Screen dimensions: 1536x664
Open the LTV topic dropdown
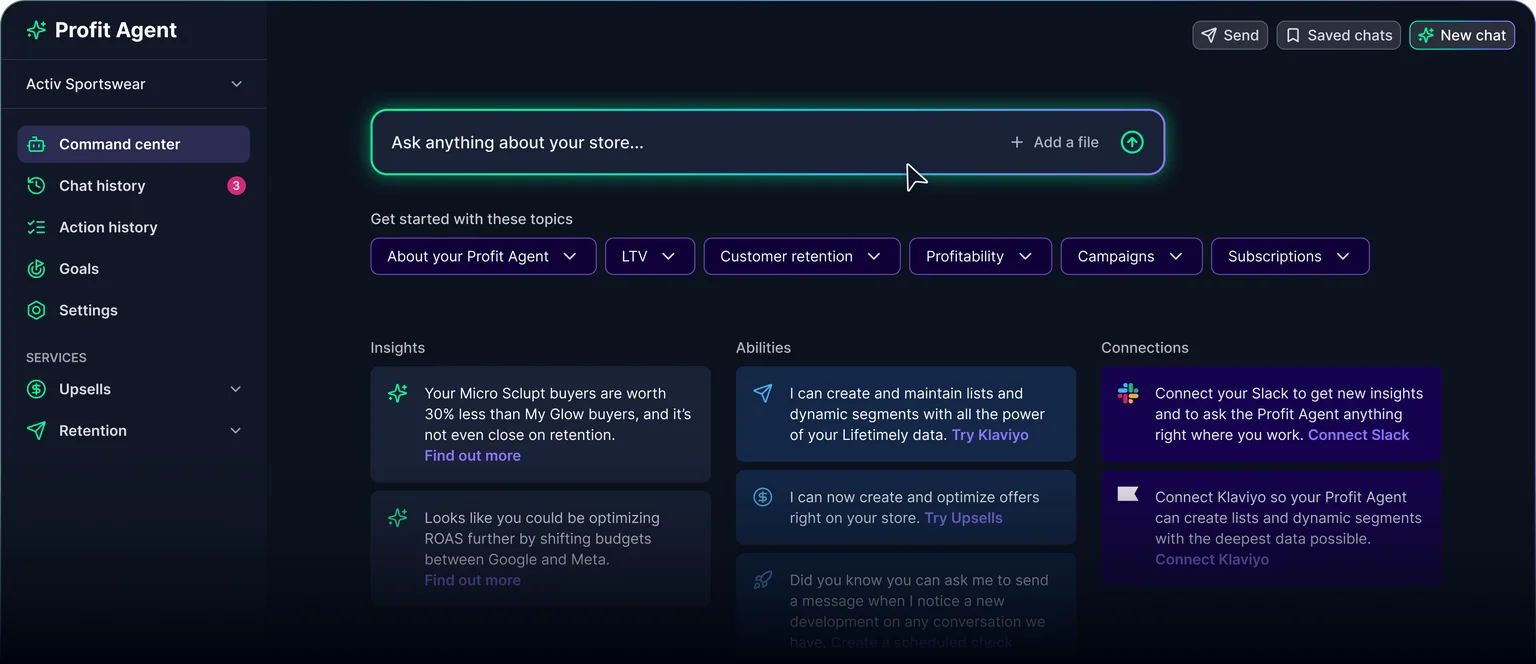click(x=649, y=256)
